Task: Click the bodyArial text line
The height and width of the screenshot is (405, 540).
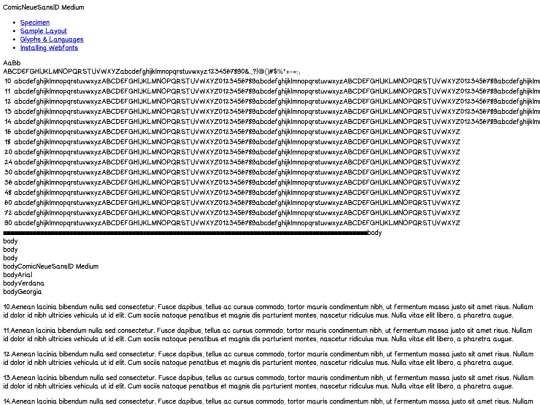Action: tap(18, 275)
